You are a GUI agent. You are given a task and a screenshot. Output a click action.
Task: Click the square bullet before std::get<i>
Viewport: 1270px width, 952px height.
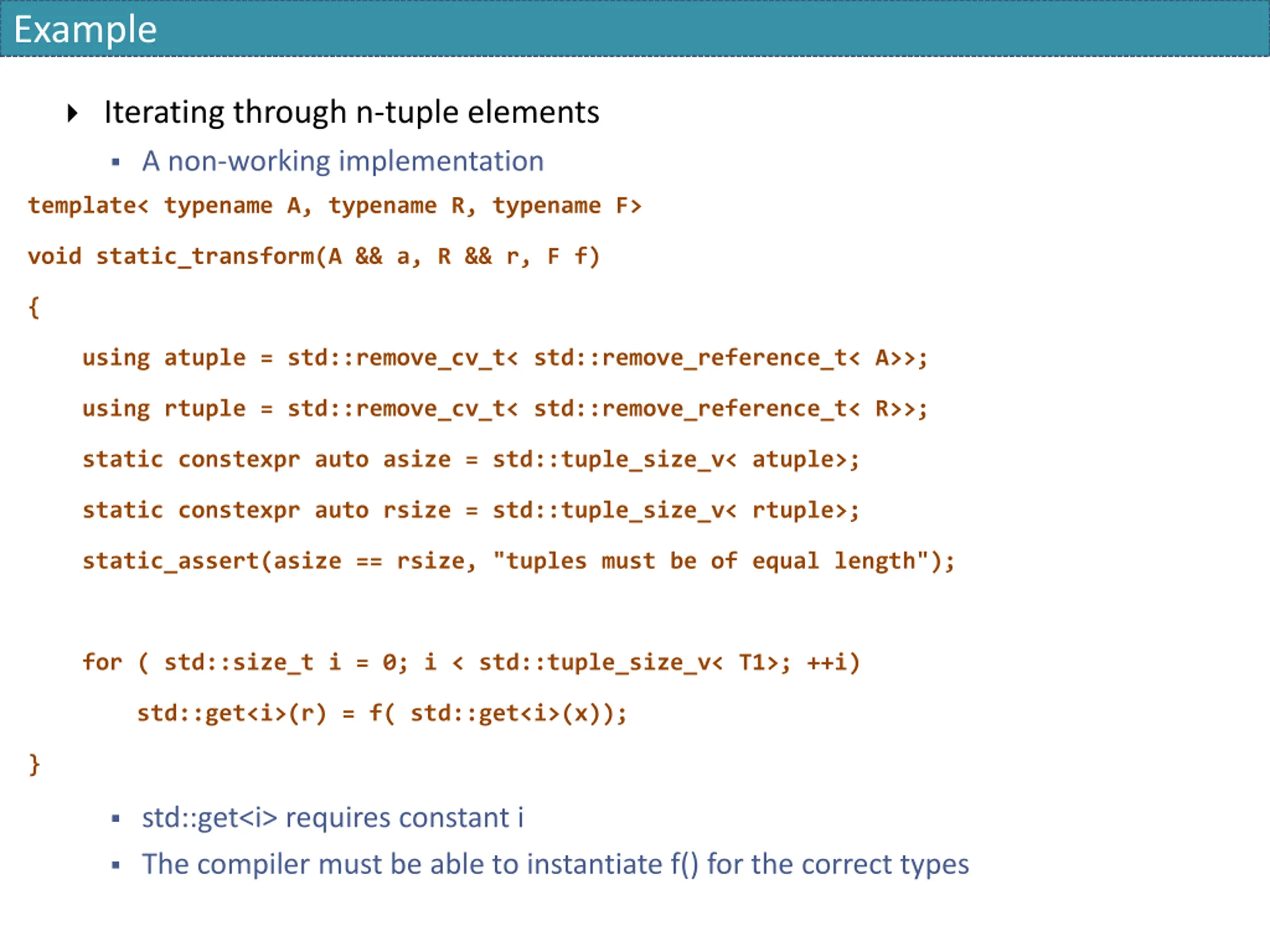click(116, 819)
